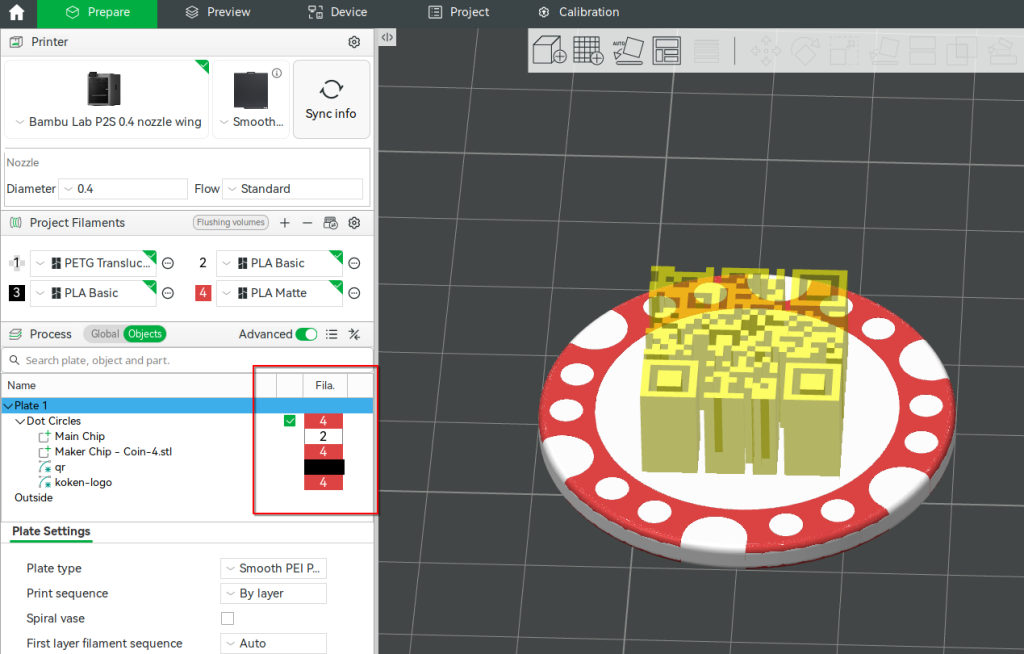Open printer settings gear icon
Viewport: 1024px width, 654px height.
[x=354, y=42]
